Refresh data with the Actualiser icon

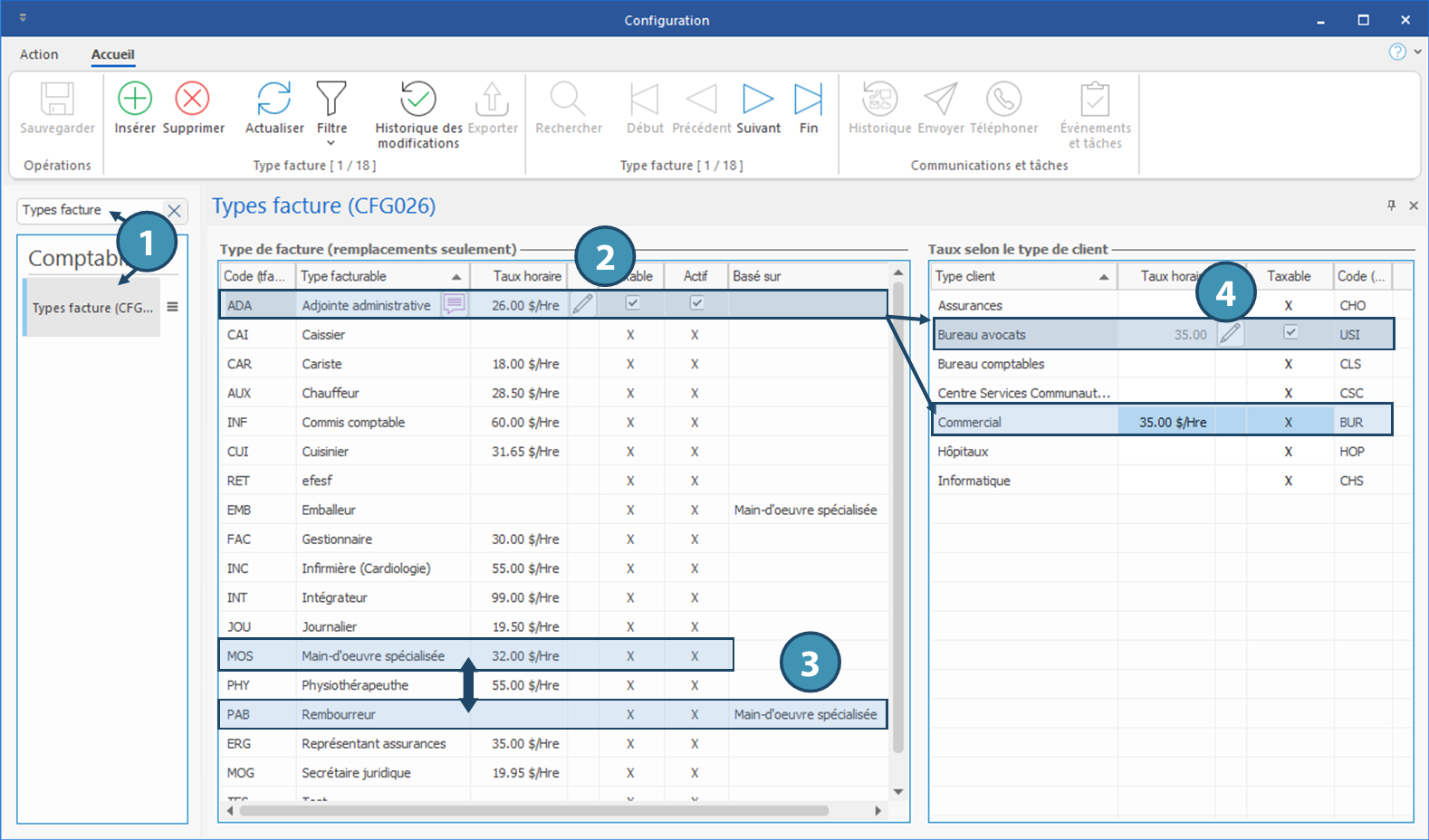[x=273, y=99]
